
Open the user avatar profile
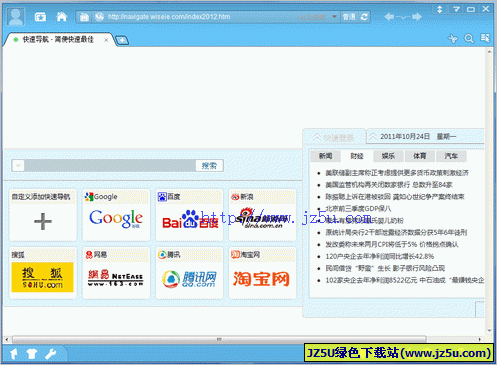pos(16,17)
